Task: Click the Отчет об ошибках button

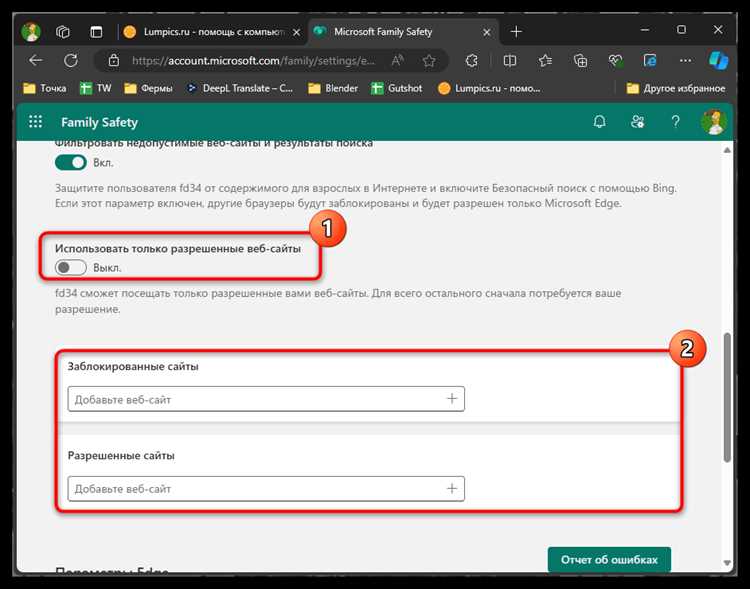Action: coord(609,559)
